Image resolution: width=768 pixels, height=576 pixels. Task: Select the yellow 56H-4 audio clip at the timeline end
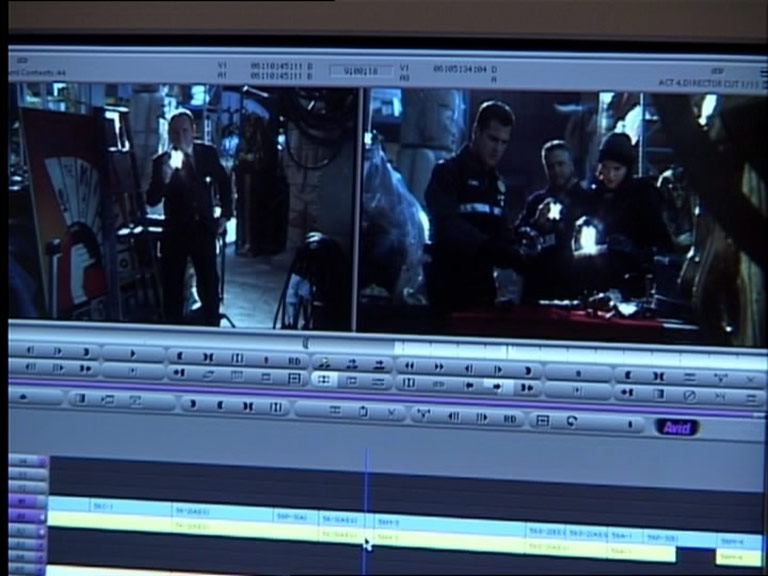[739, 557]
